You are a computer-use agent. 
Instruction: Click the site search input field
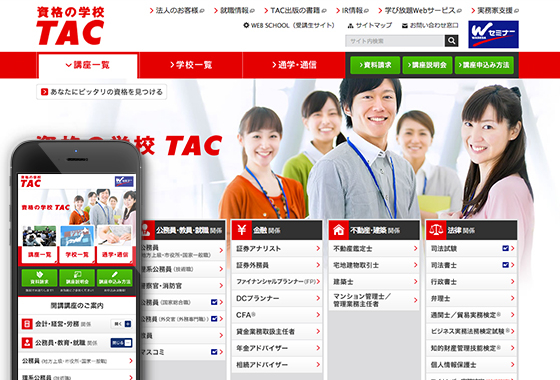point(395,41)
